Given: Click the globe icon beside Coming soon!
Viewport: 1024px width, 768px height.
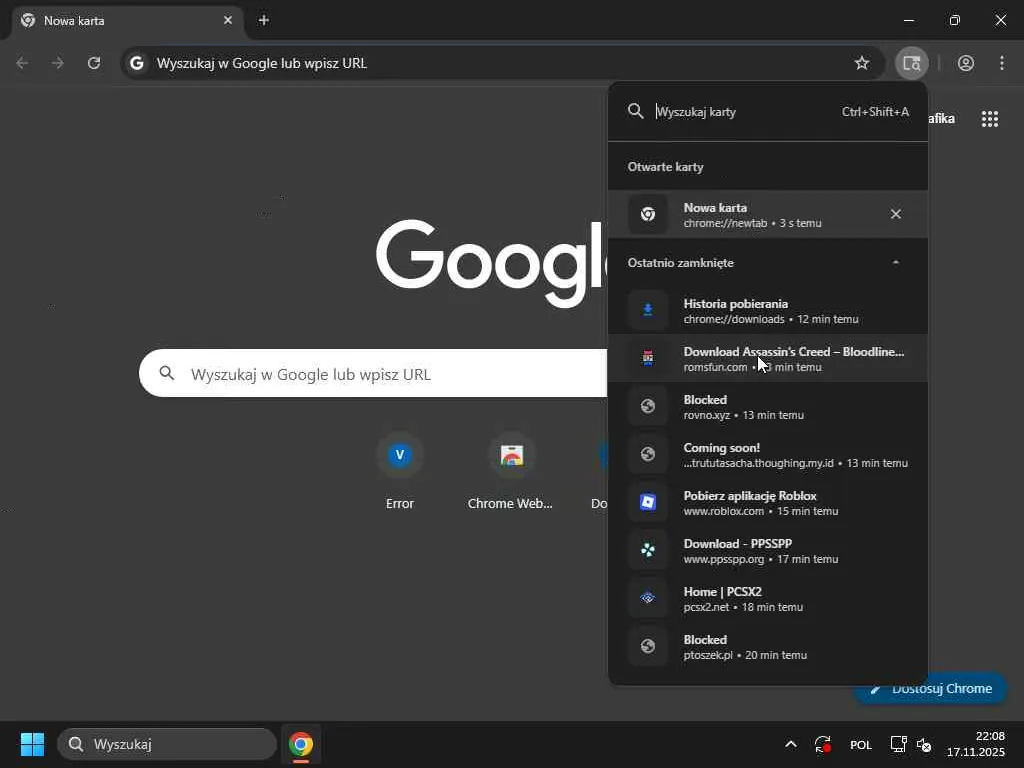Looking at the screenshot, I should (x=648, y=454).
